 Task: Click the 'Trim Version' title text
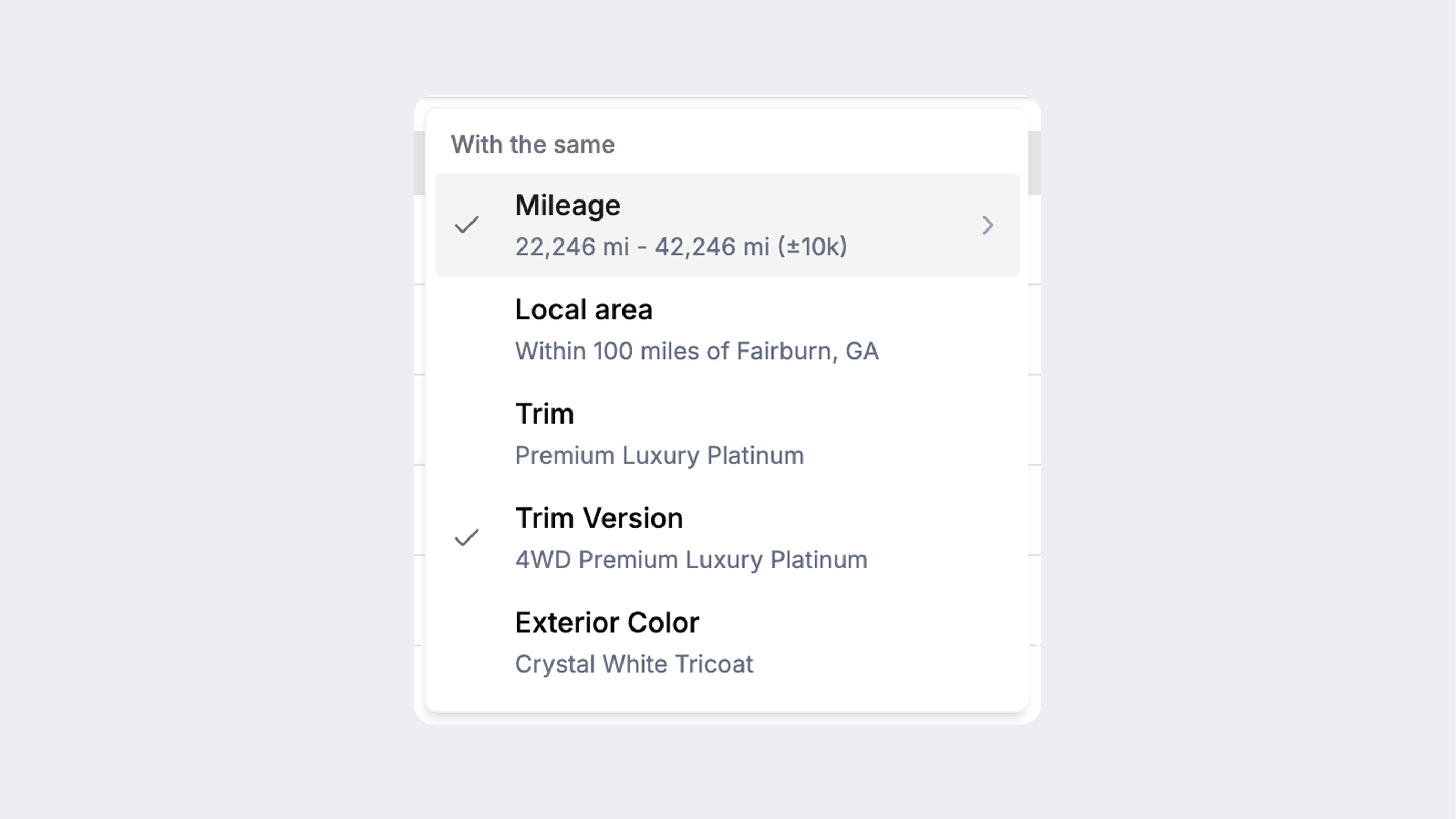599,518
